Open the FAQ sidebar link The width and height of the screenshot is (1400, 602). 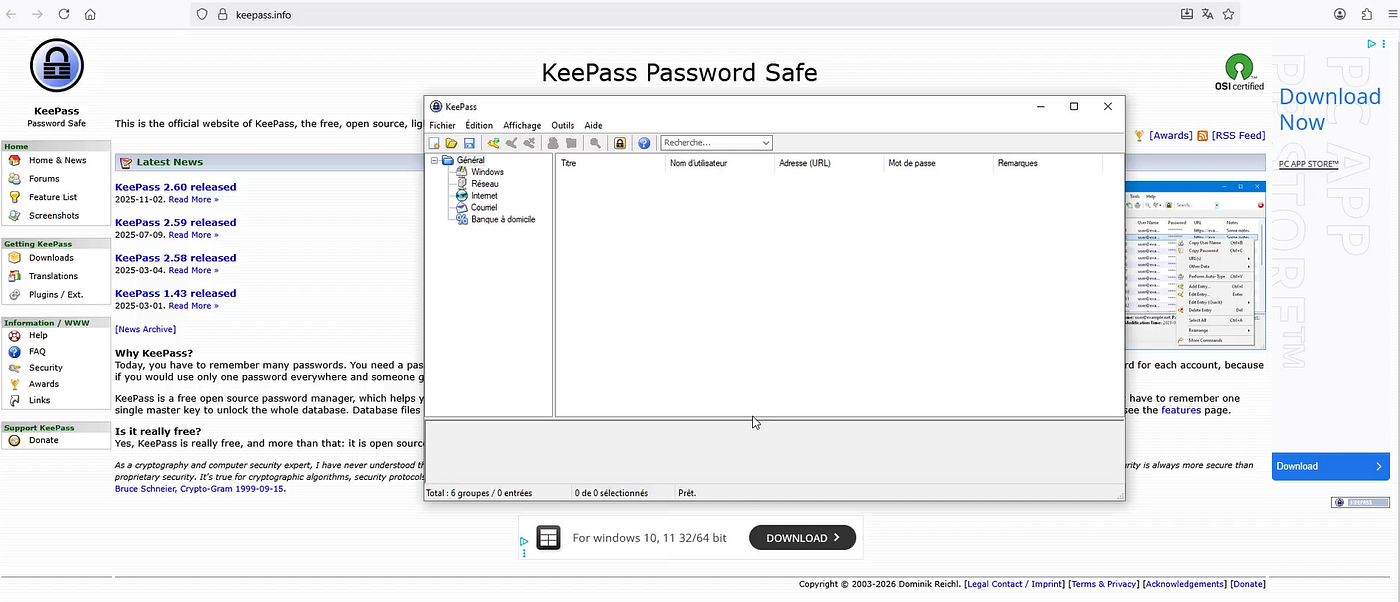point(37,351)
